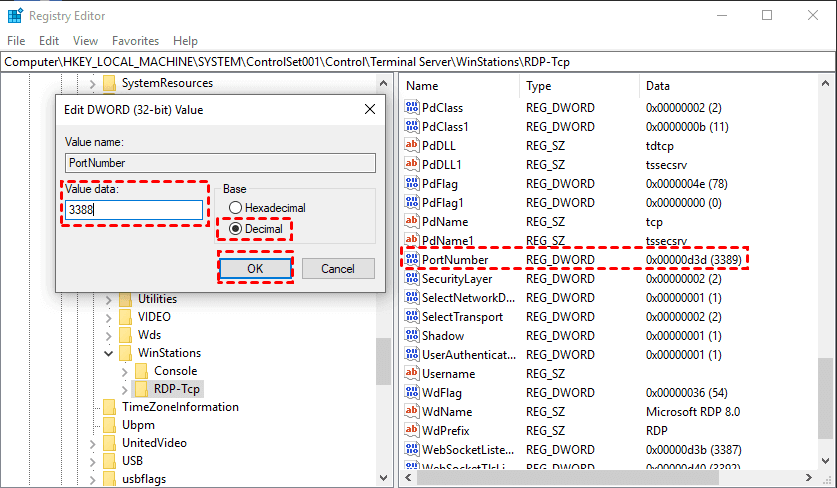Screen dimensions: 837x488
Task: Collapse the WinStations tree node
Action: tap(108, 353)
